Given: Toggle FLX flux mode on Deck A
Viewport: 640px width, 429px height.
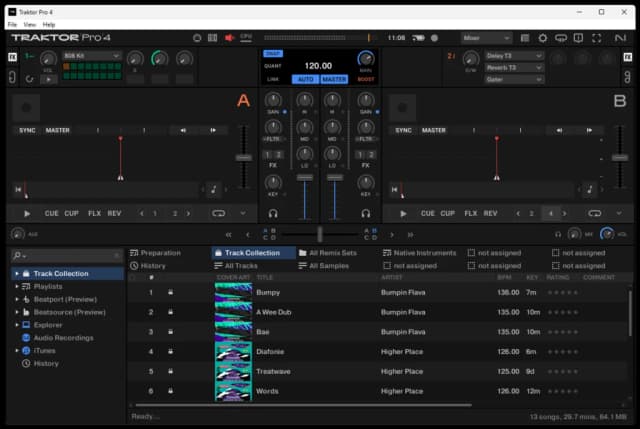Looking at the screenshot, I should pos(94,213).
